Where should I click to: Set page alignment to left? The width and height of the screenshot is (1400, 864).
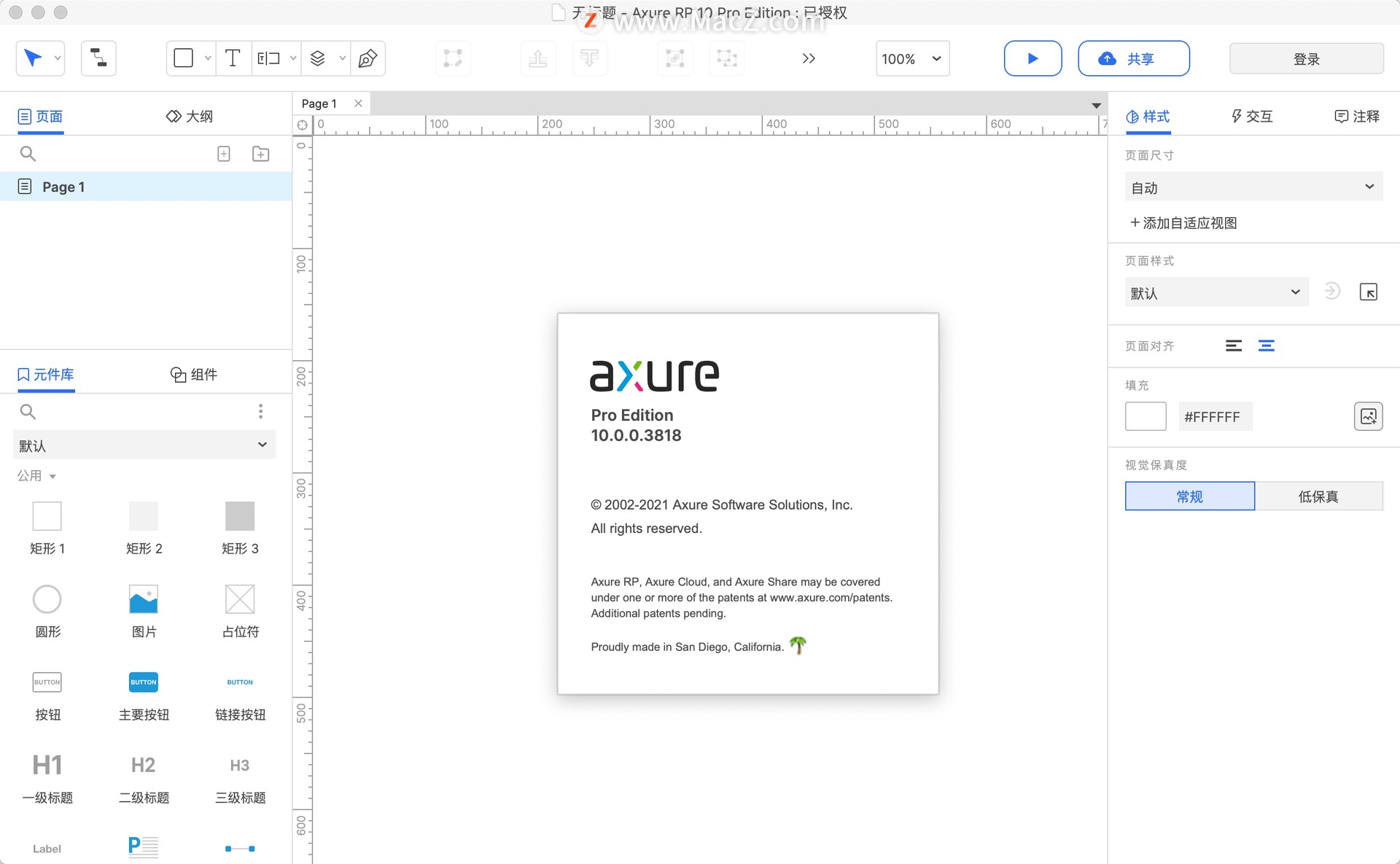coord(1234,346)
